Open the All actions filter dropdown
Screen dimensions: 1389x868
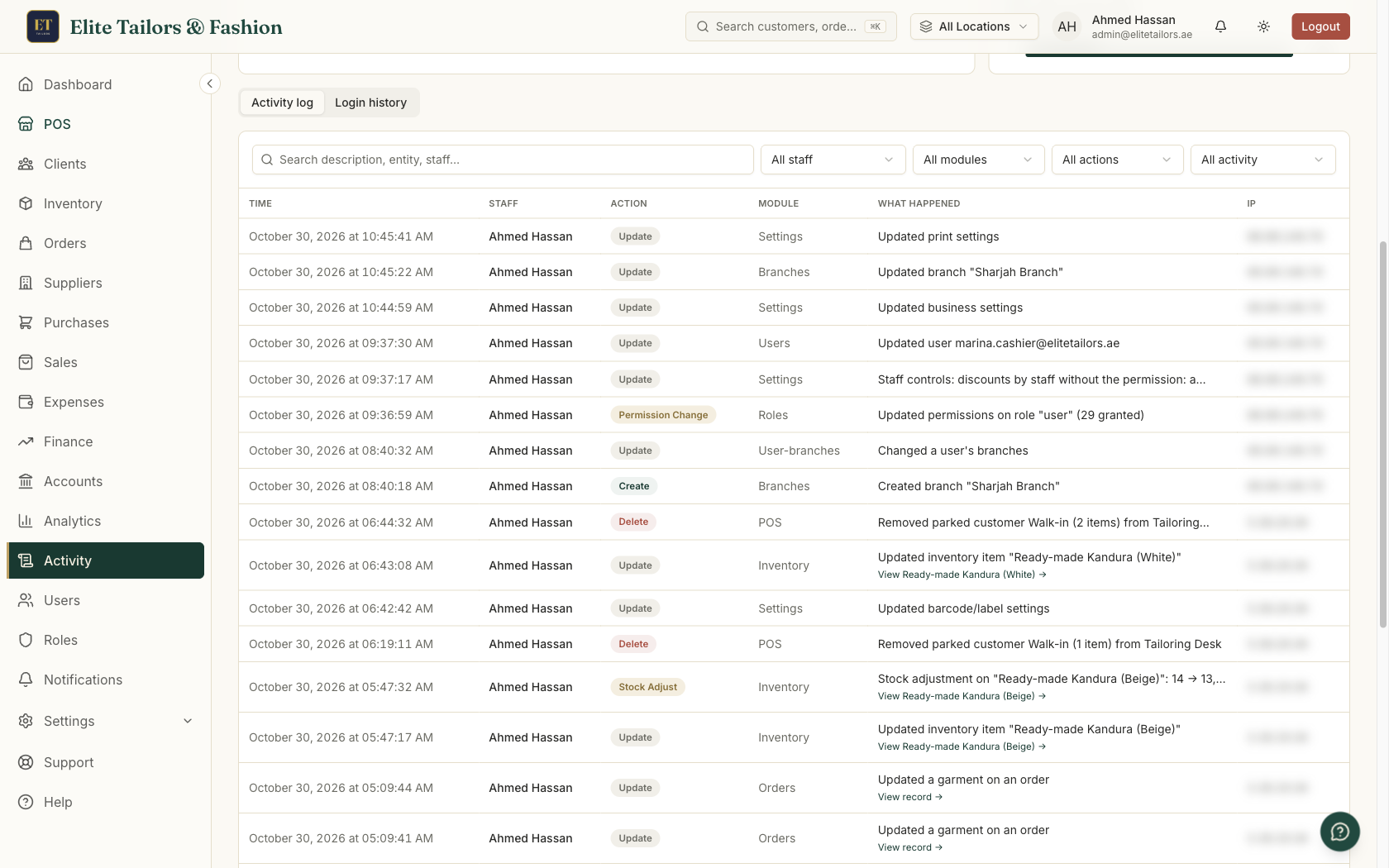(1117, 160)
